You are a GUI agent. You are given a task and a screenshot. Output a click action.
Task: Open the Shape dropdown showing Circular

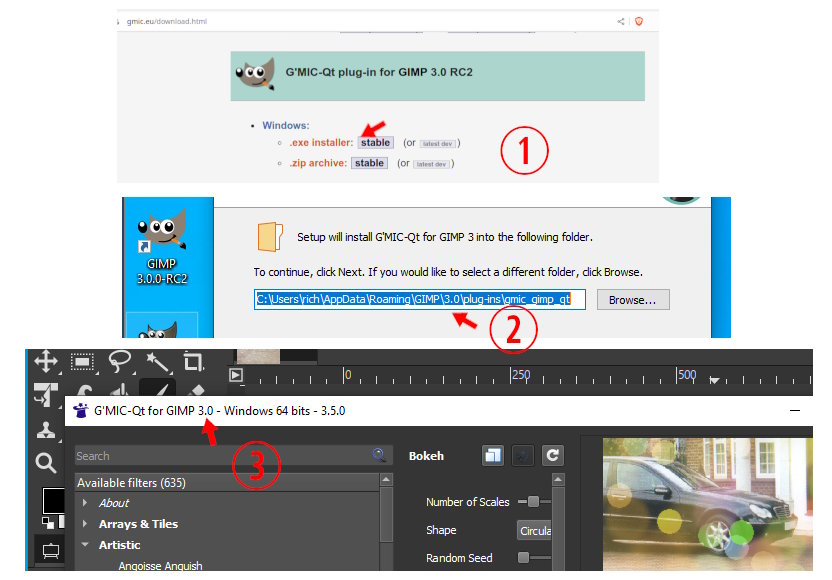[x=535, y=531]
